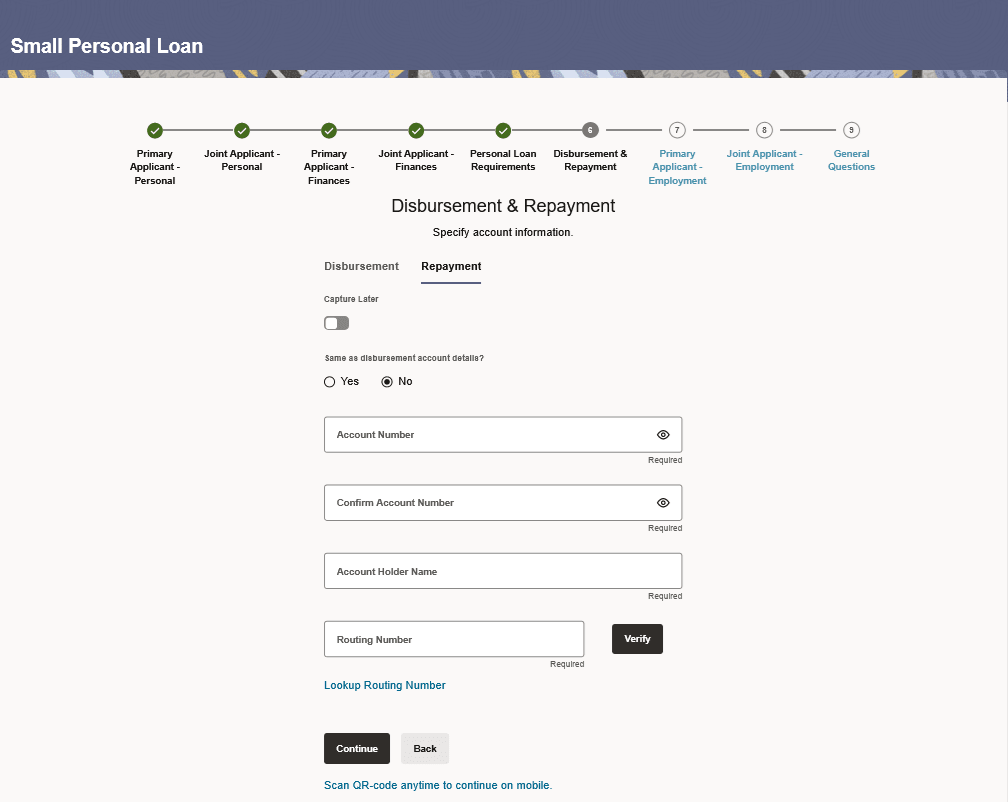Select the No radio button
The image size is (1008, 802).
tap(387, 382)
